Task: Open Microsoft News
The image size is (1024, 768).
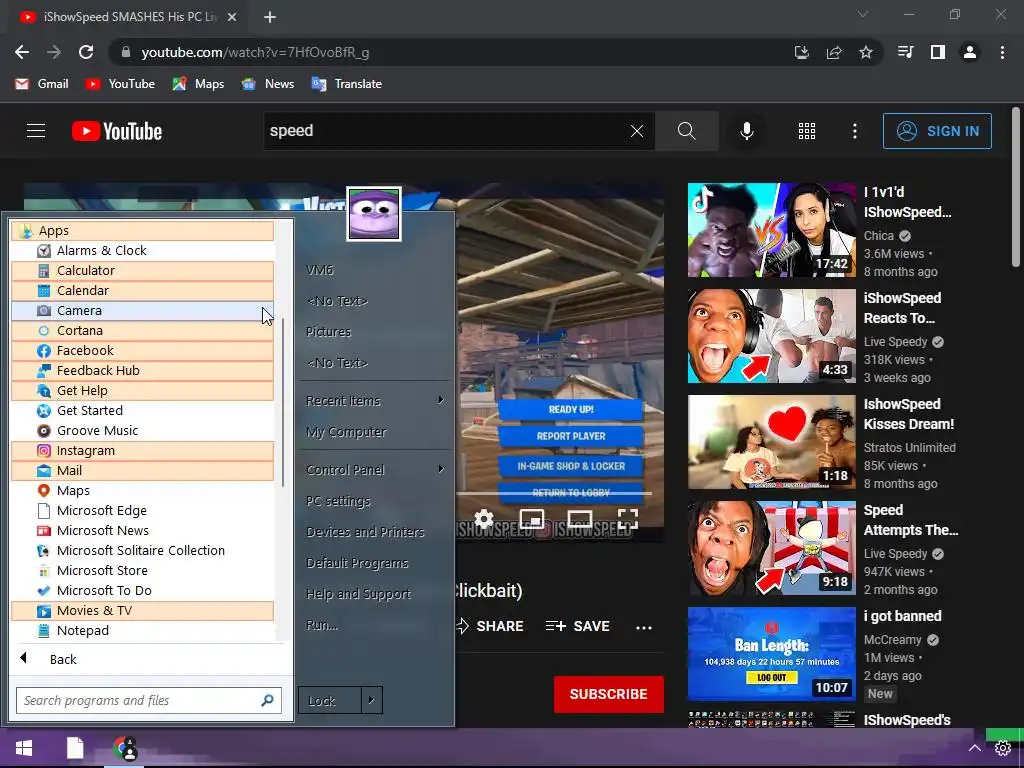Action: (142, 530)
